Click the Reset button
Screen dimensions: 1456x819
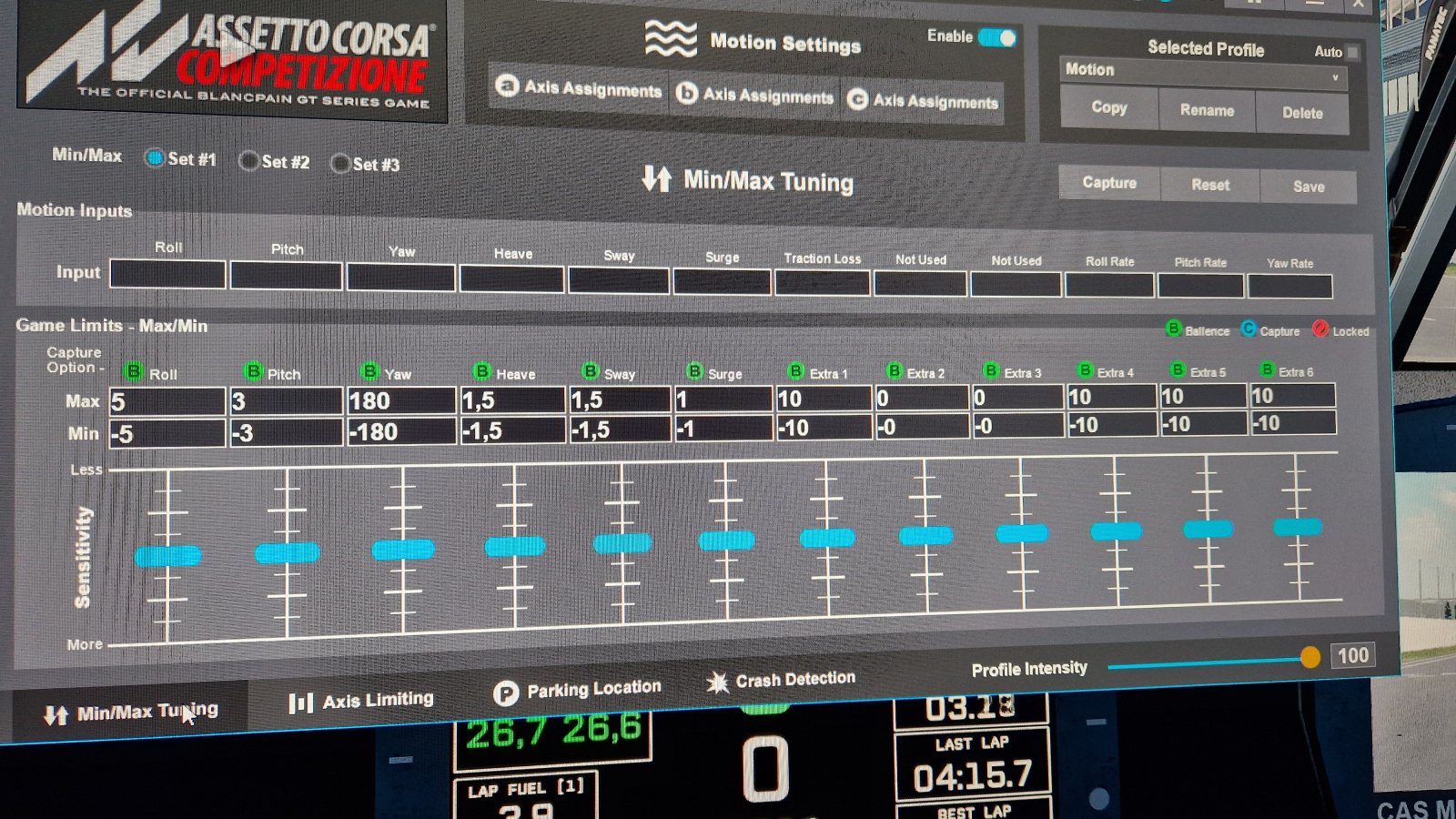[x=1210, y=185]
